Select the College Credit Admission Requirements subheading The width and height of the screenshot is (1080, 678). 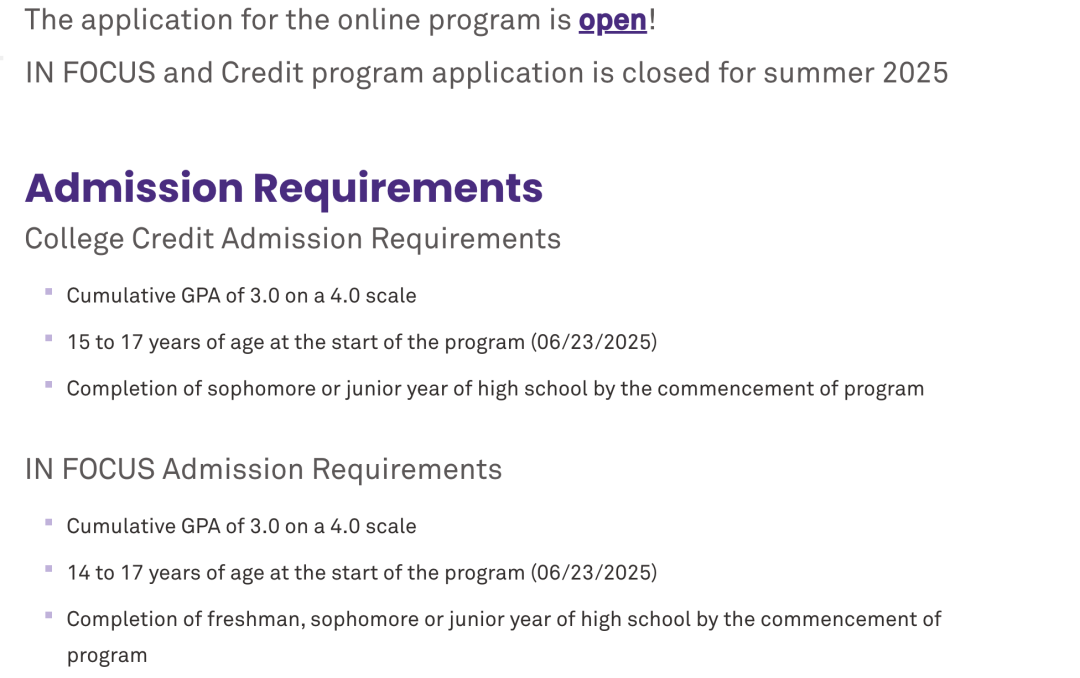coord(293,239)
